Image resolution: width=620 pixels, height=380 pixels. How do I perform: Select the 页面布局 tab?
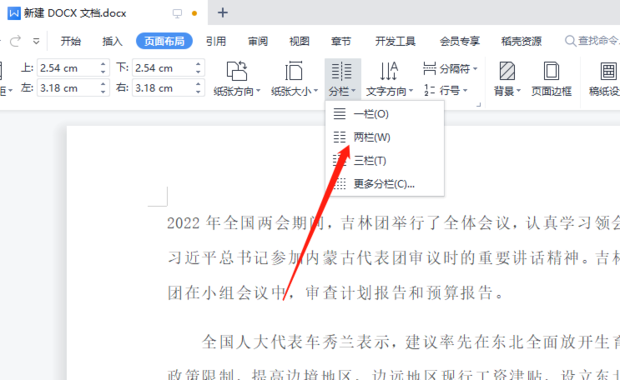(x=164, y=41)
